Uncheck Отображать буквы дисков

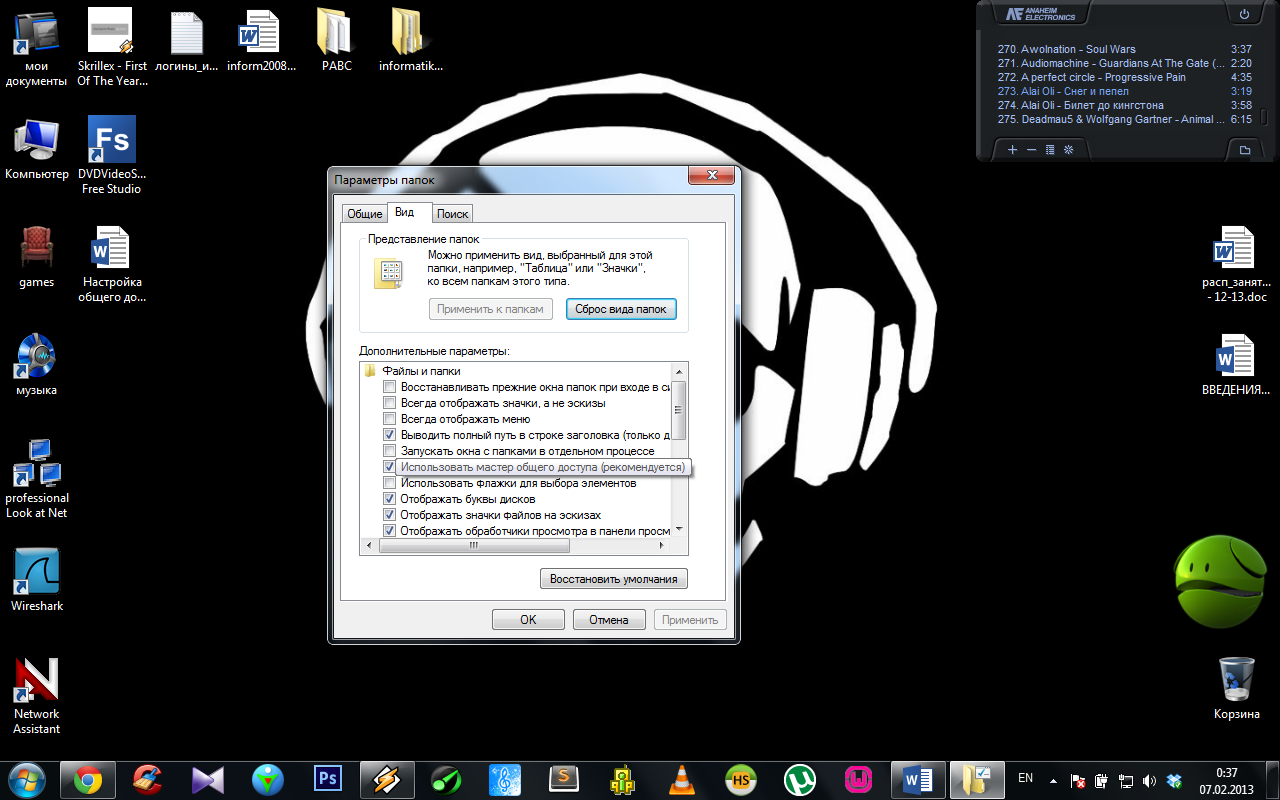coord(390,499)
